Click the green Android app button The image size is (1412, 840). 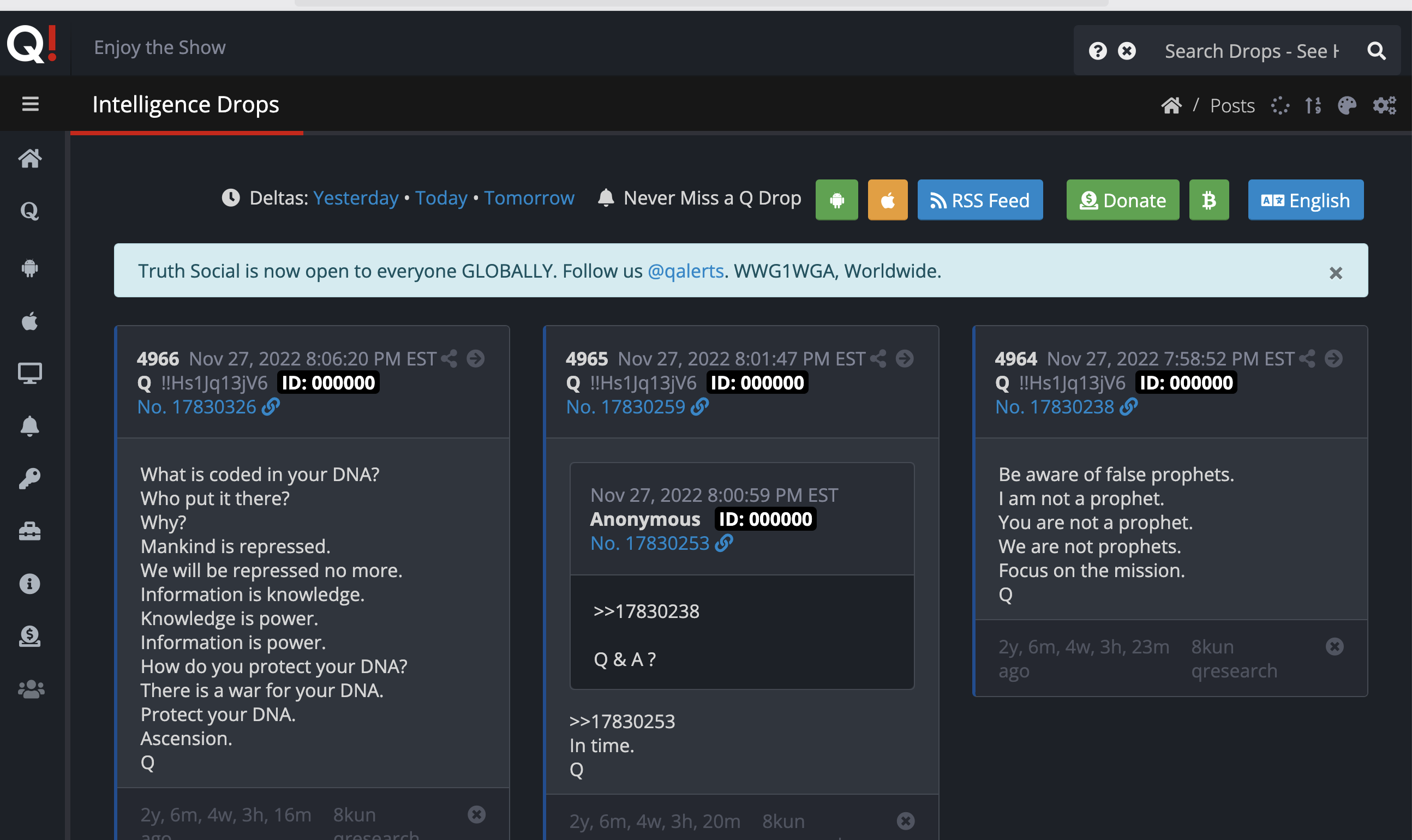(836, 200)
